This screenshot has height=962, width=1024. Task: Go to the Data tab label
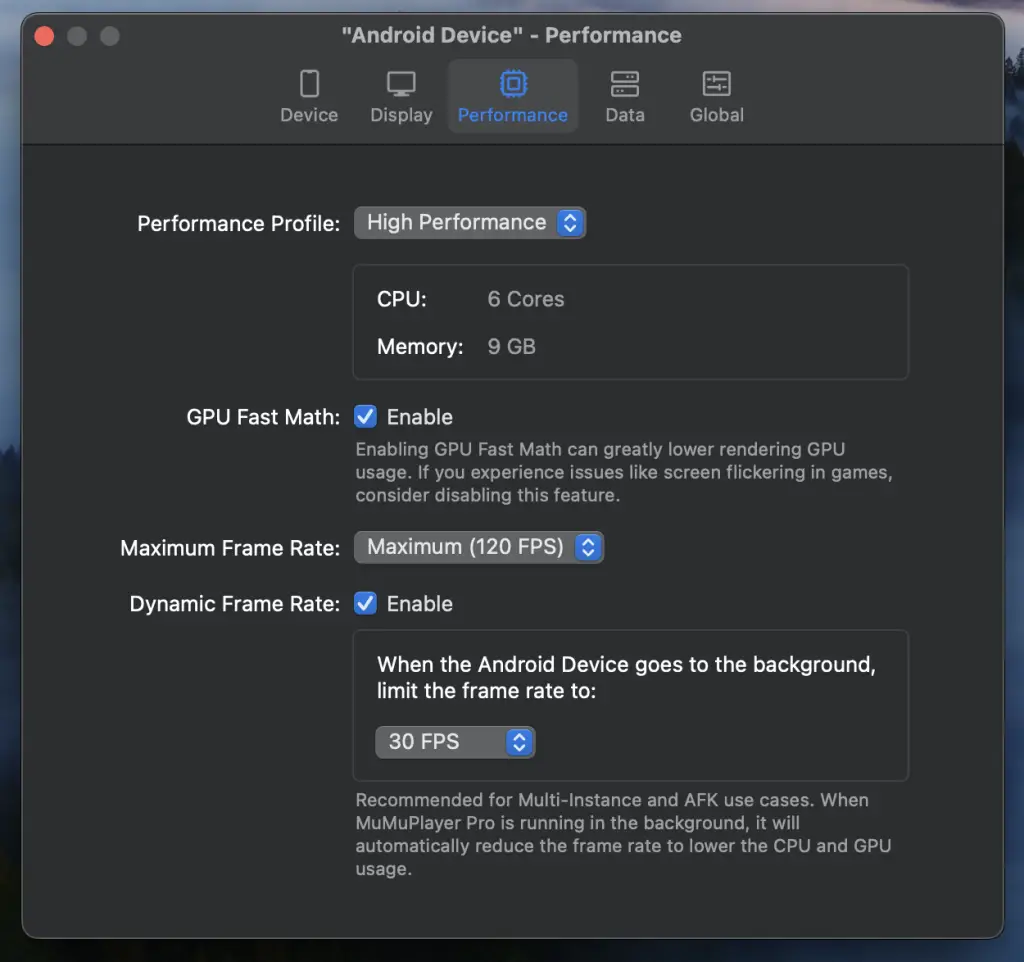(624, 115)
